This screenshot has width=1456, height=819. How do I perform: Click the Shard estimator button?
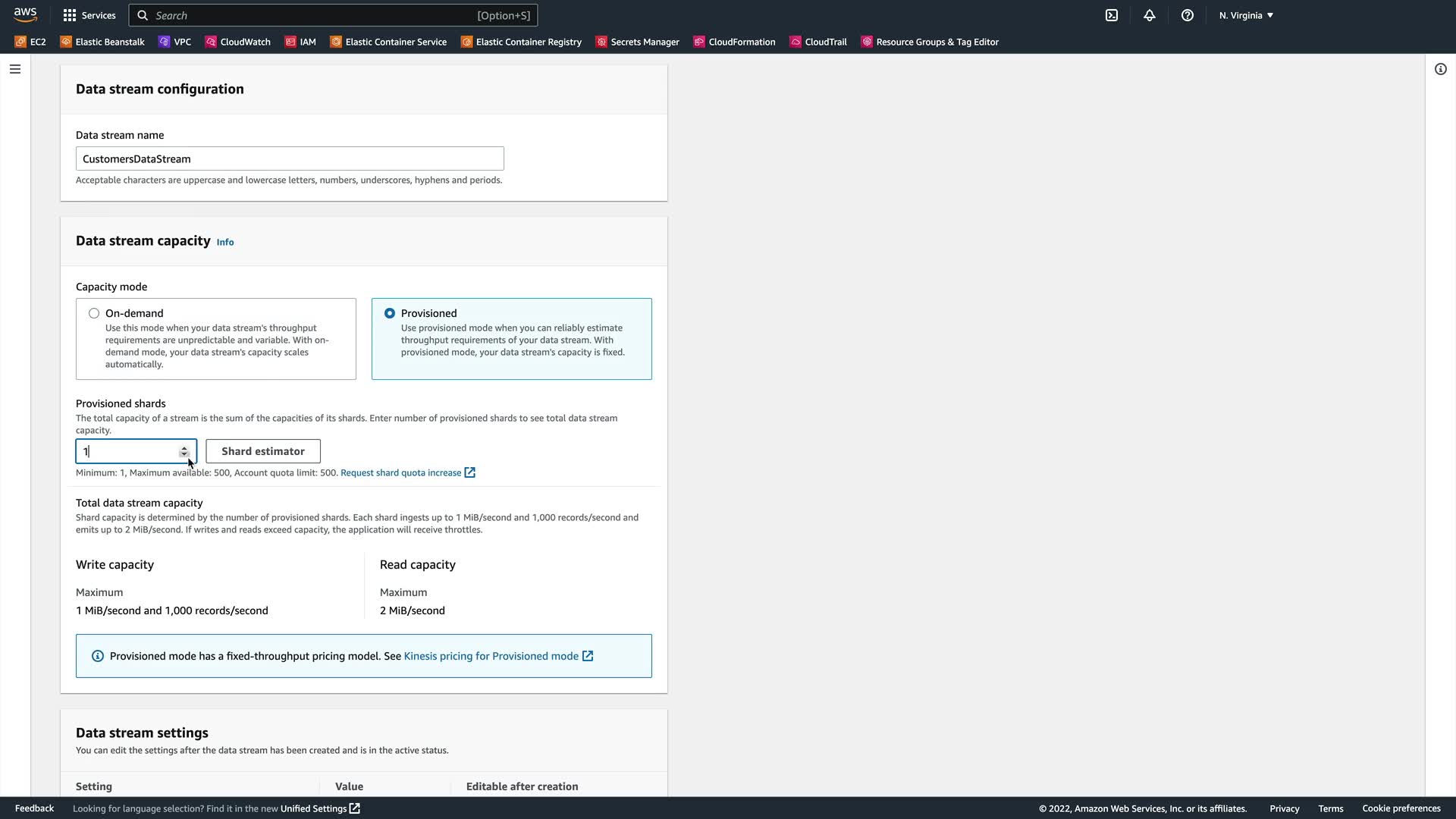coord(263,451)
